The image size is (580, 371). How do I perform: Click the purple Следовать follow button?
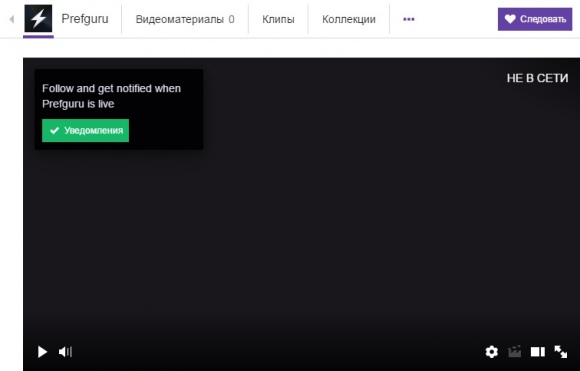pyautogui.click(x=535, y=19)
